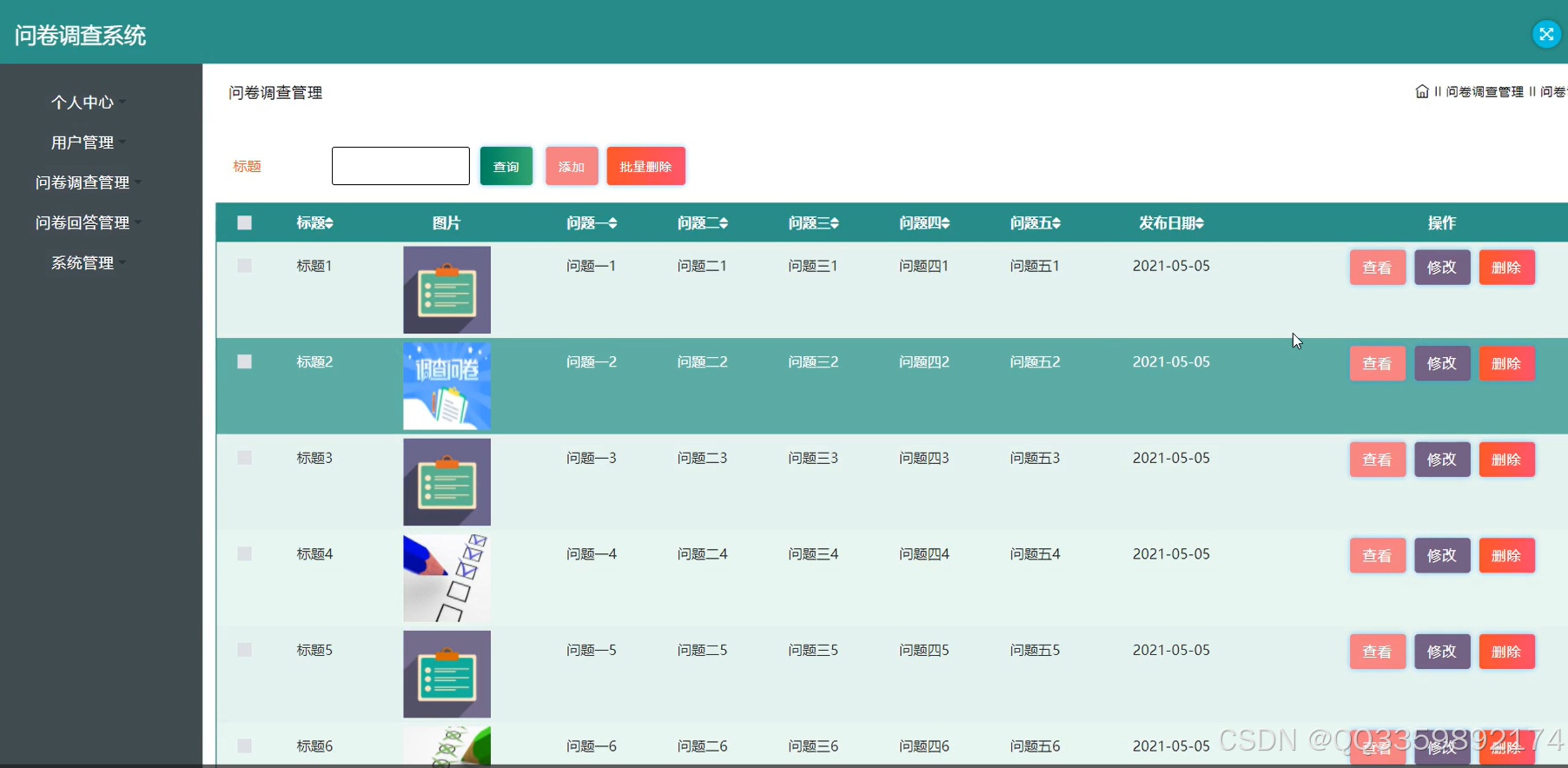This screenshot has width=1568, height=768.
Task: Click 查看 for the 标题1 row
Action: tap(1377, 268)
